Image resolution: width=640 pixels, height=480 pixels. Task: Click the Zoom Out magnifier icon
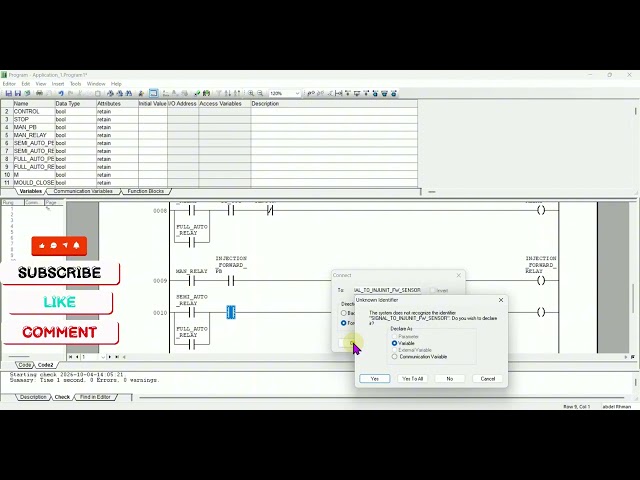tap(260, 93)
